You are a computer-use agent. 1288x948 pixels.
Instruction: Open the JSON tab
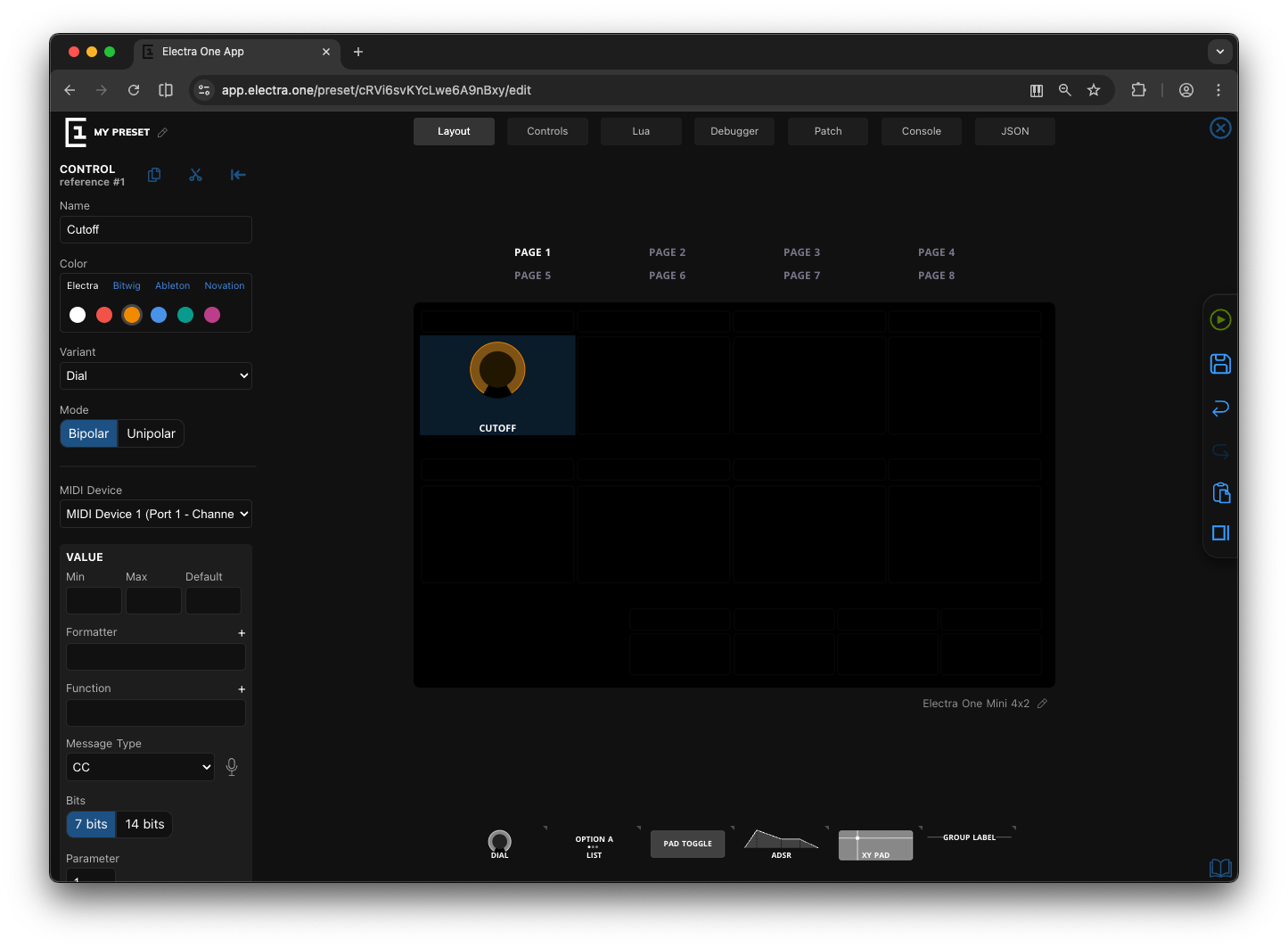point(1014,131)
